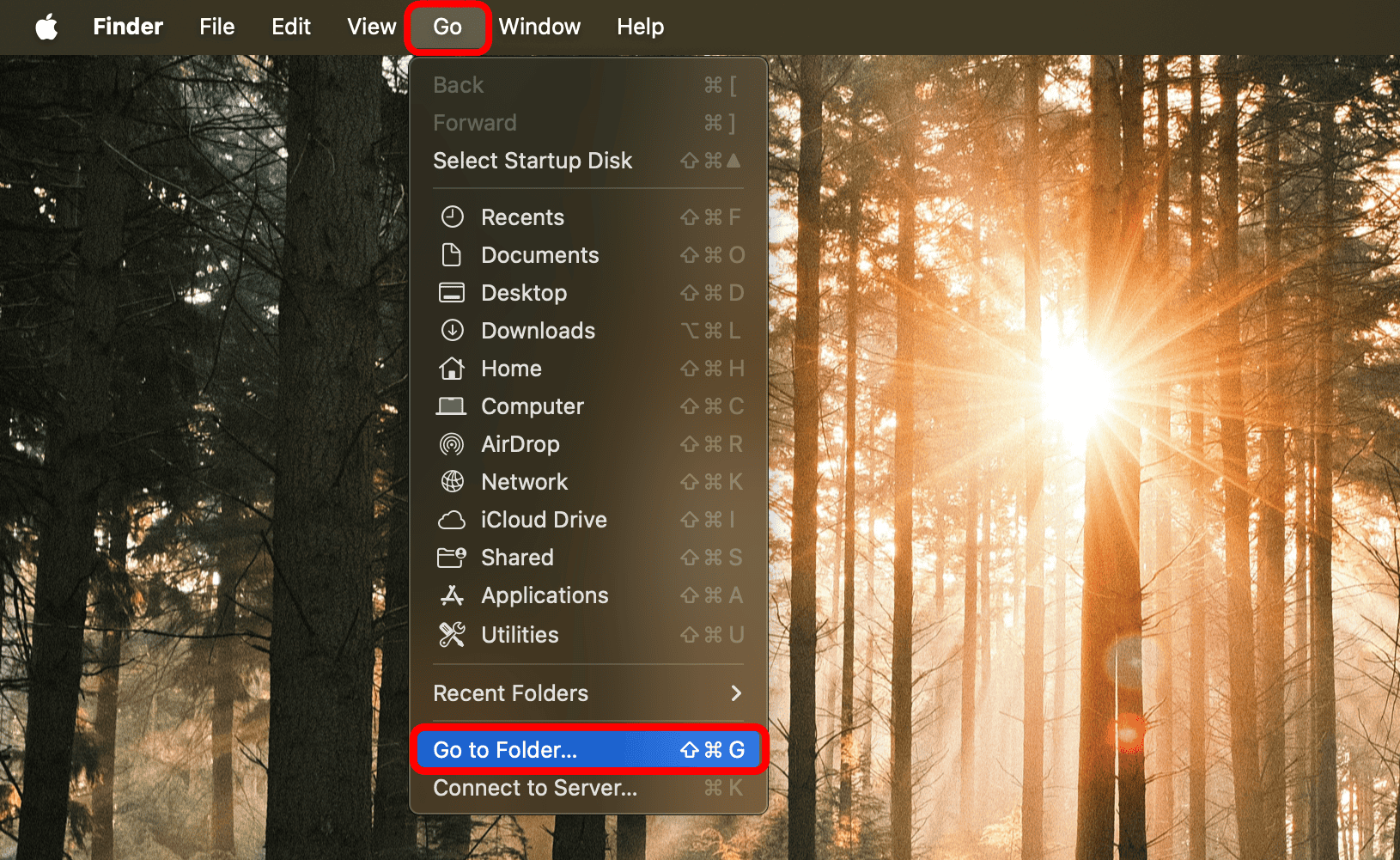Choose Select Startup Disk option
Viewport: 1400px width, 860px height.
(x=533, y=161)
